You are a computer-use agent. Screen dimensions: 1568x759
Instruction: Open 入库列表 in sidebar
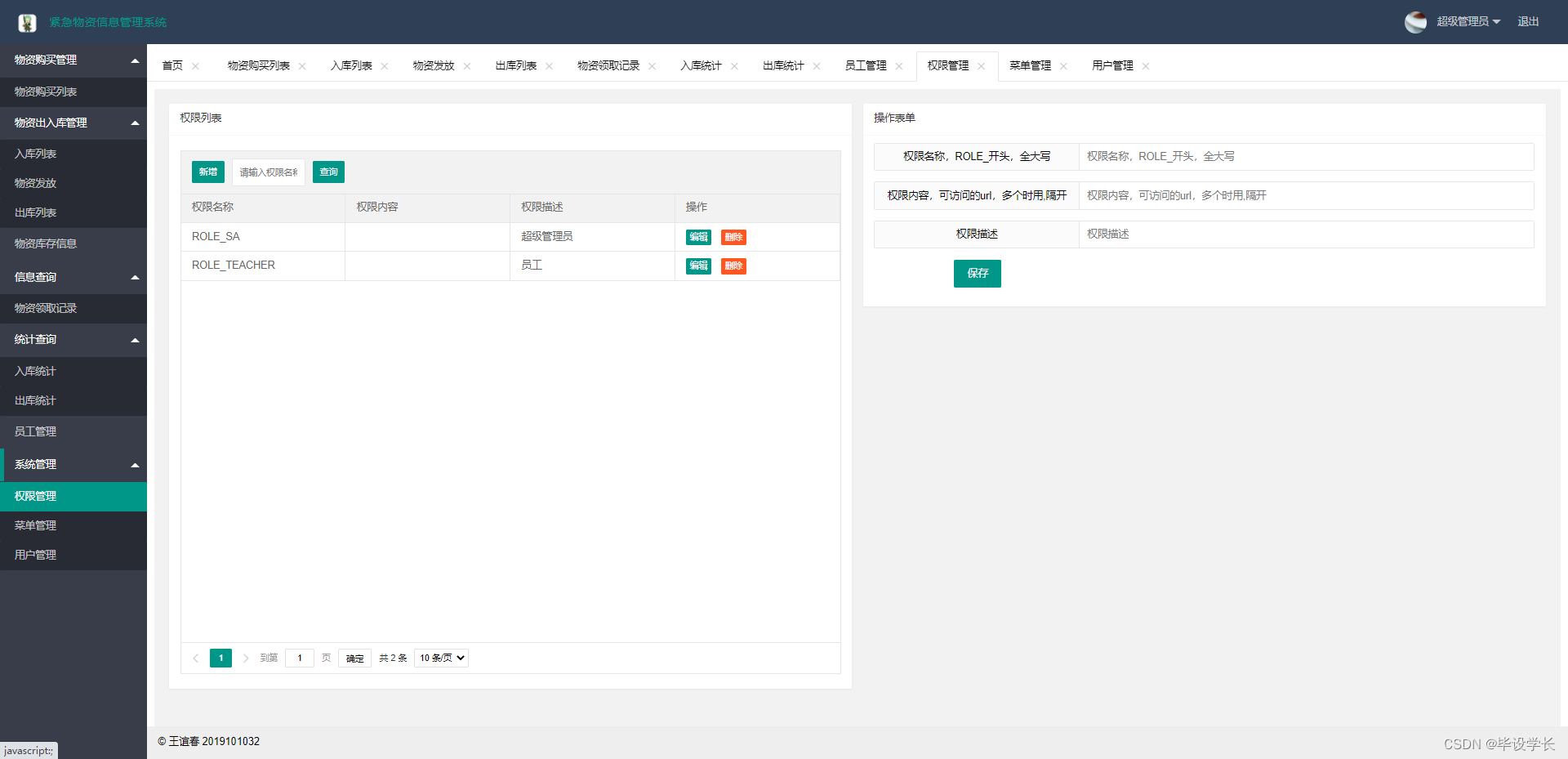click(x=73, y=154)
